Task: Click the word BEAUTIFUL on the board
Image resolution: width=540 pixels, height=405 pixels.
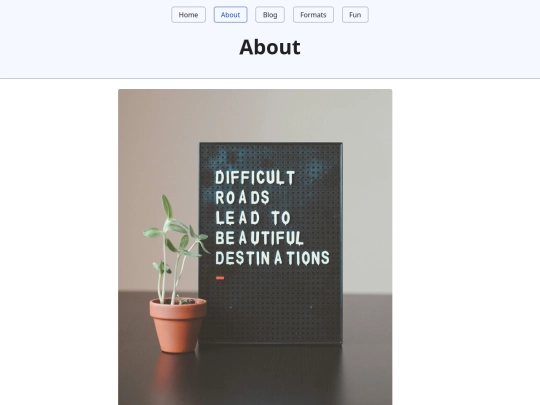Action: click(259, 238)
